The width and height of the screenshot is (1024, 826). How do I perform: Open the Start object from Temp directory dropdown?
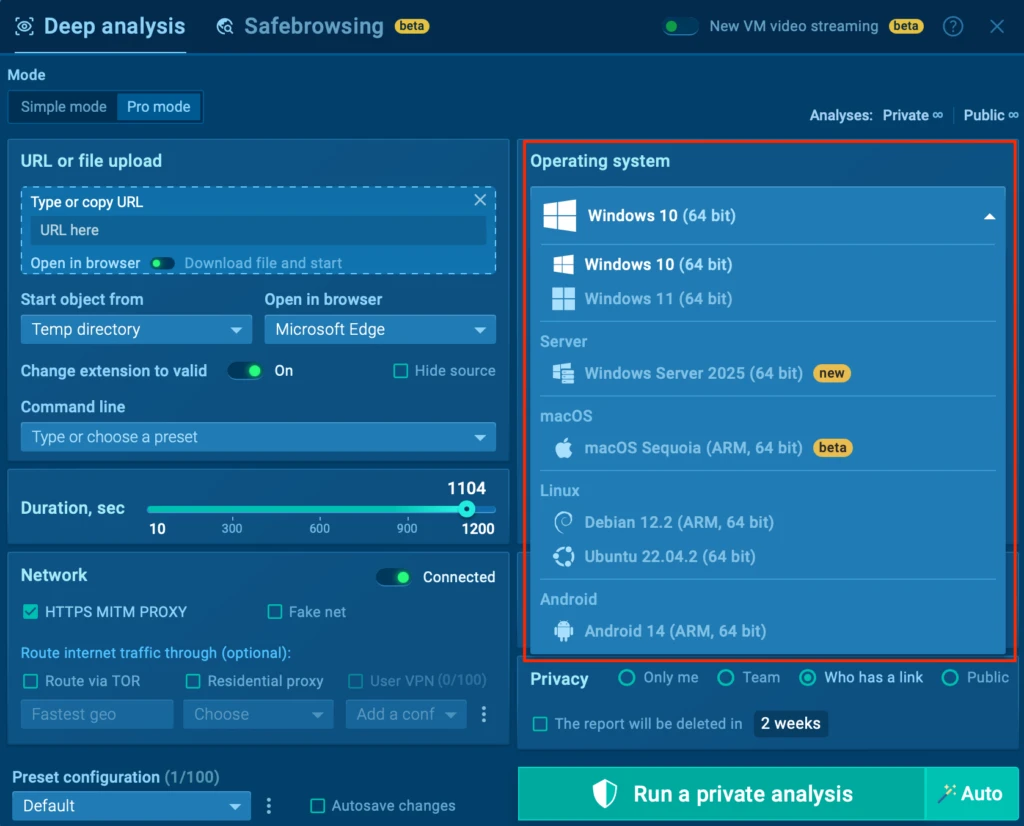click(136, 329)
